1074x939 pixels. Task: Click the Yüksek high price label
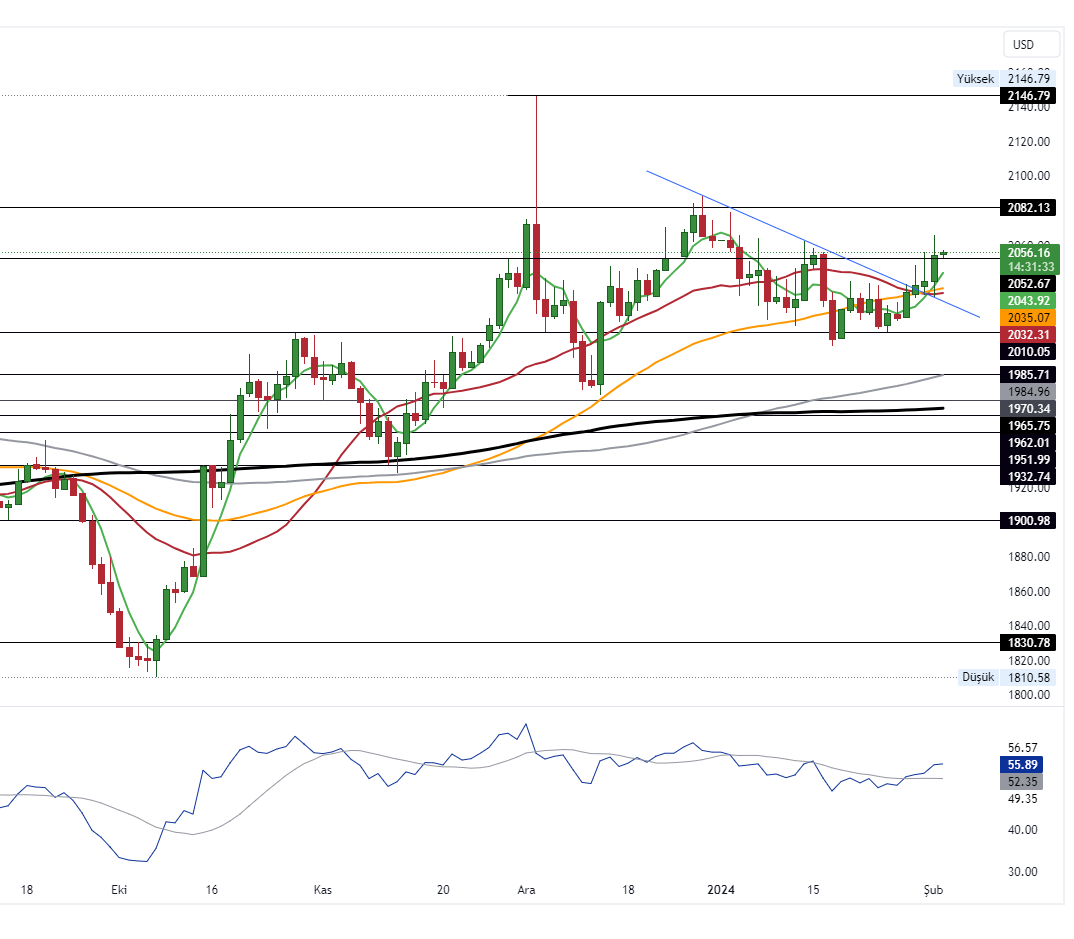[975, 78]
